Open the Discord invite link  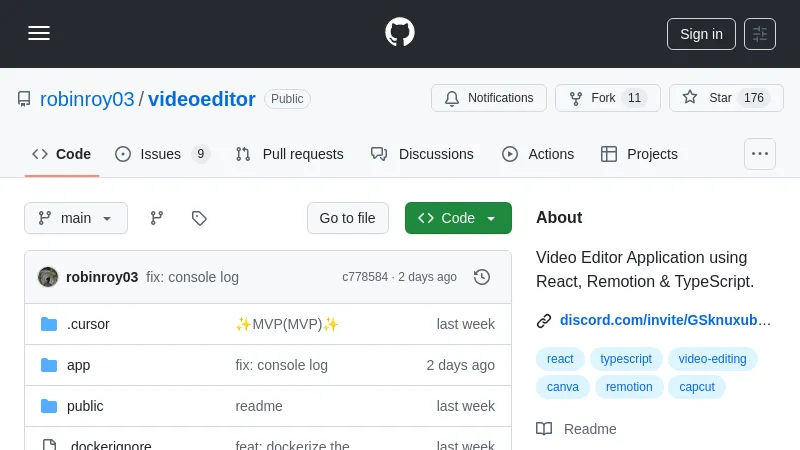665,321
